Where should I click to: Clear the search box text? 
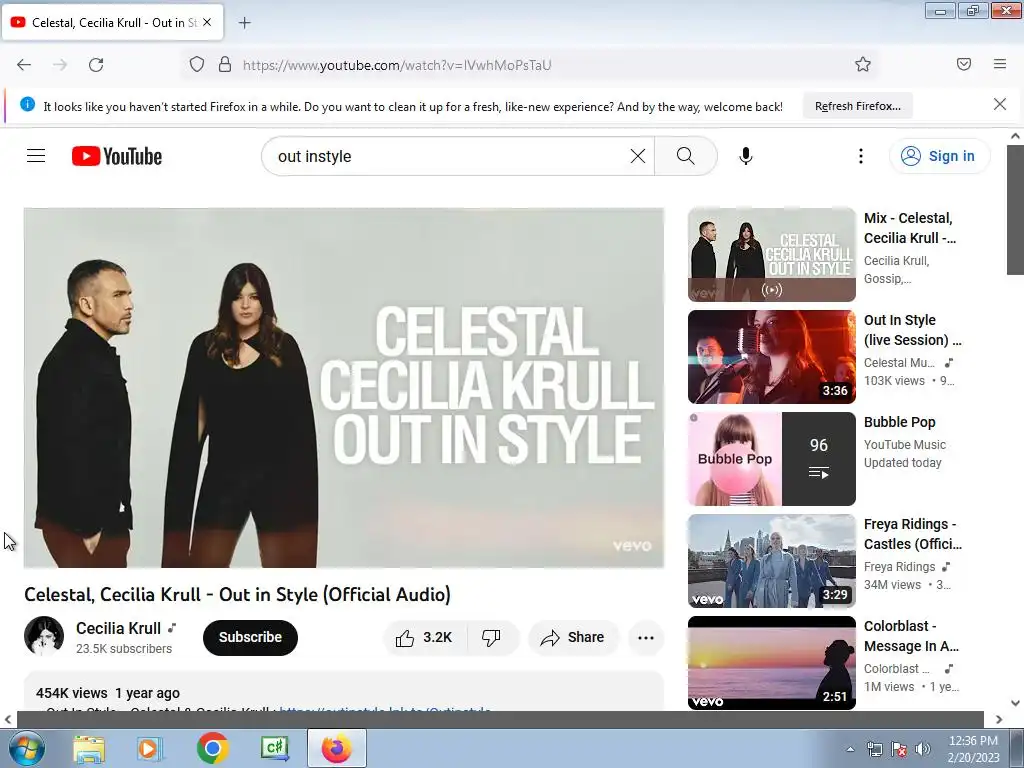pyautogui.click(x=637, y=156)
